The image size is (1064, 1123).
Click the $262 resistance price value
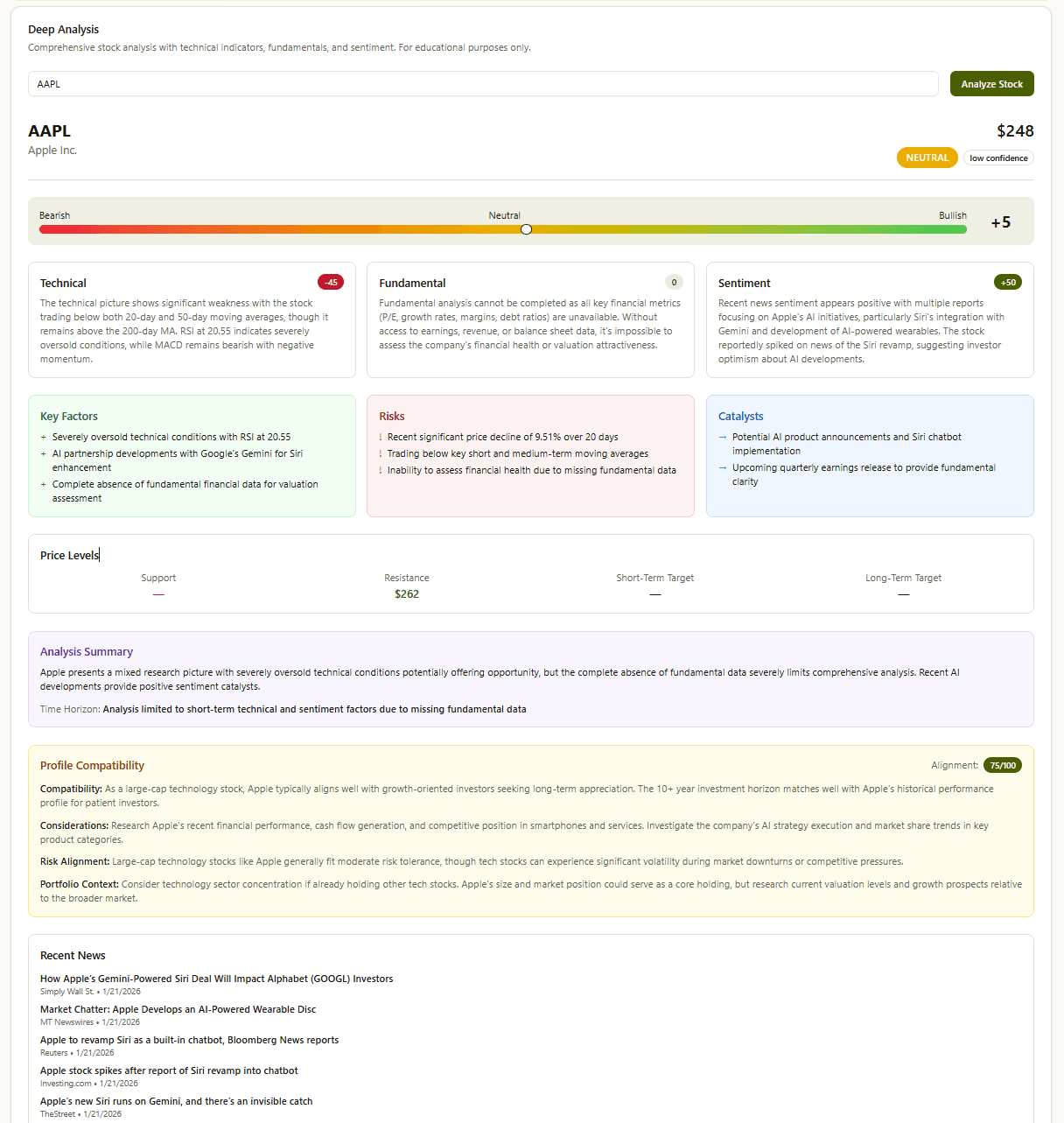click(x=406, y=594)
